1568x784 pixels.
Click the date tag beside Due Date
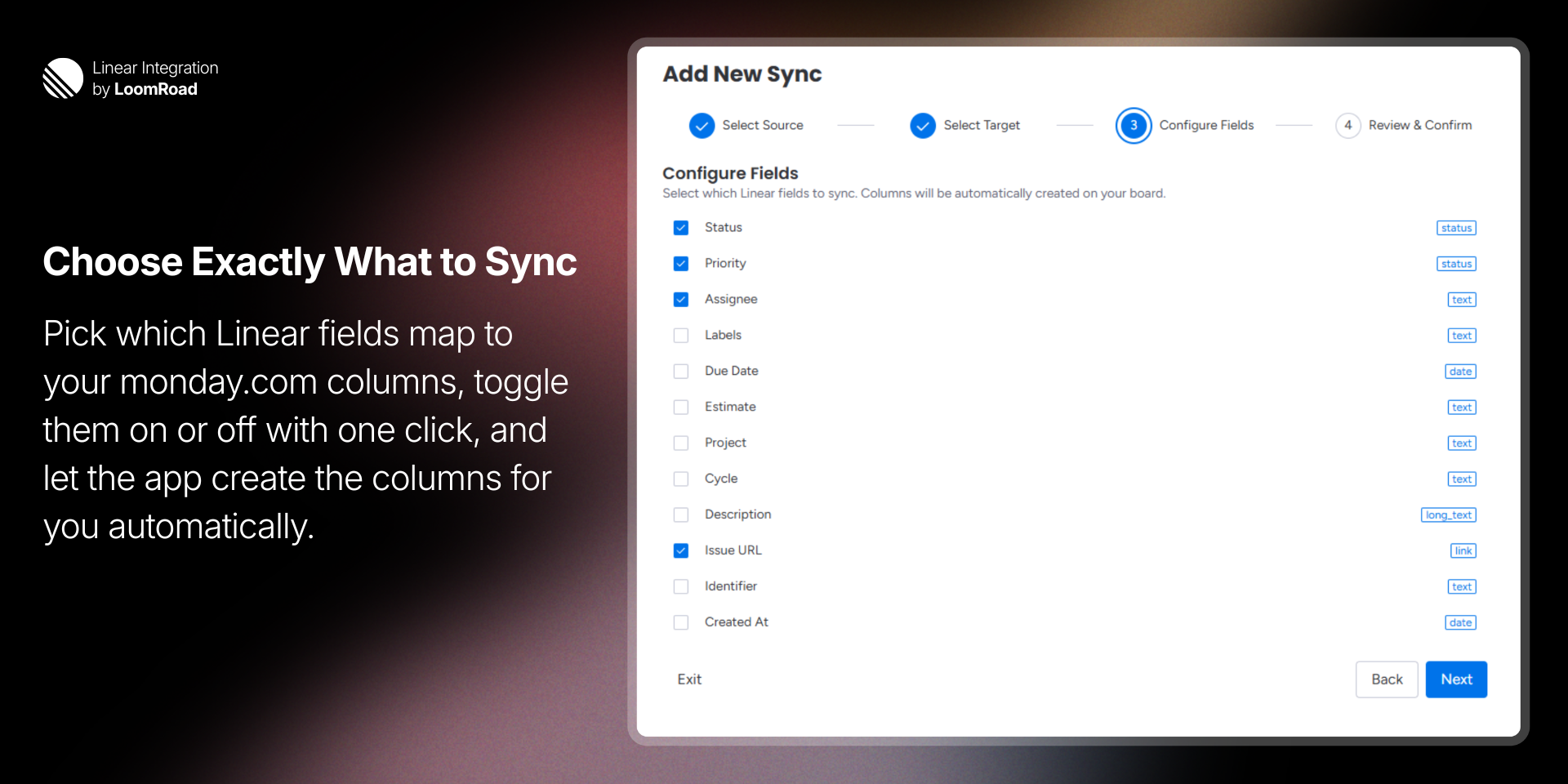click(x=1460, y=372)
